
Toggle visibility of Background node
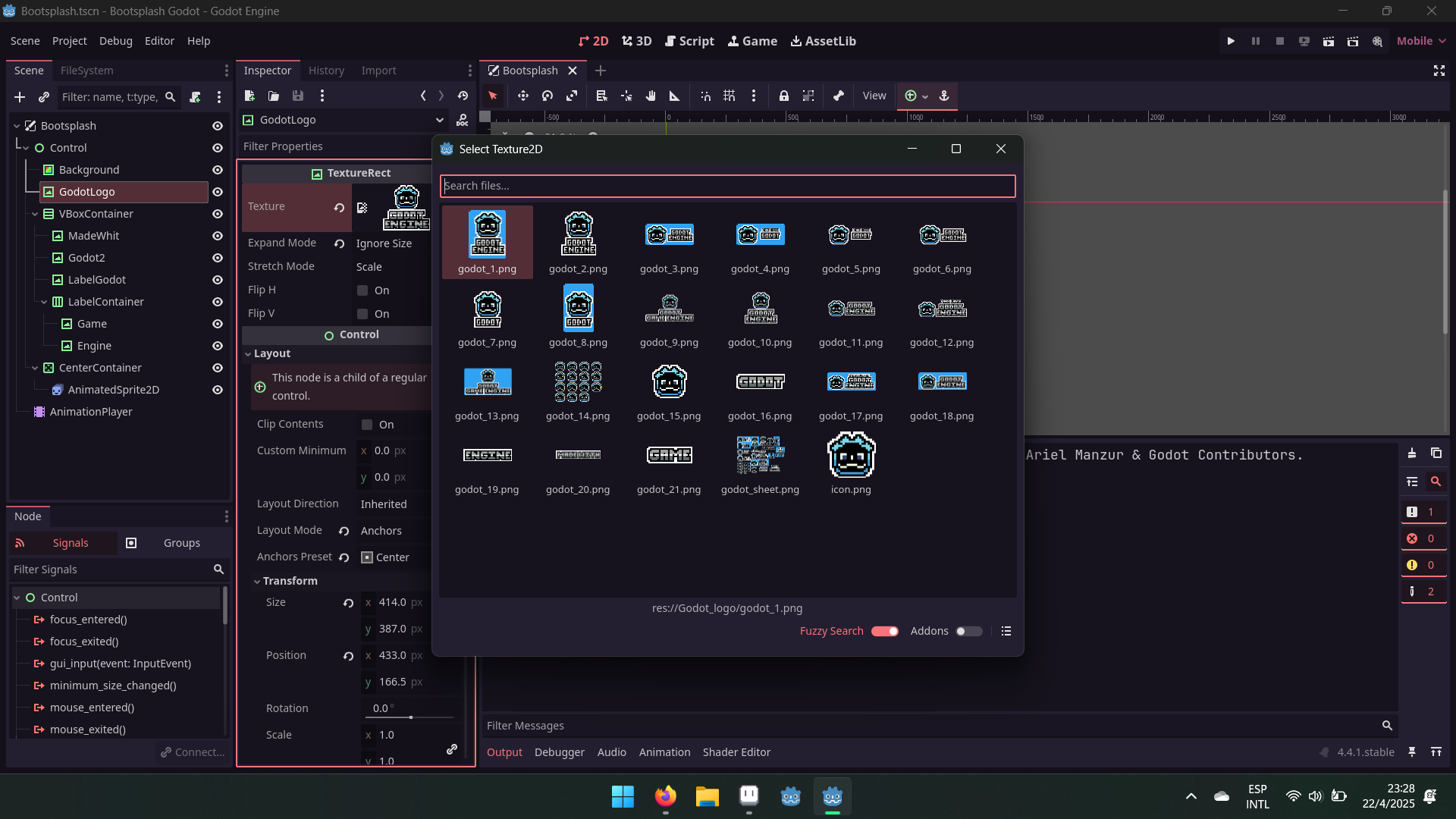tap(218, 170)
